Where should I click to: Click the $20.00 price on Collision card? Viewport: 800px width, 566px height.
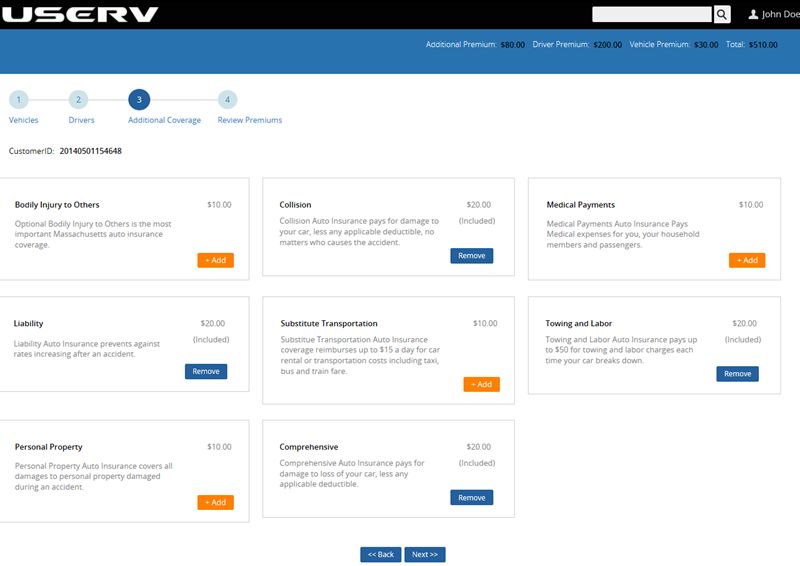tap(479, 205)
